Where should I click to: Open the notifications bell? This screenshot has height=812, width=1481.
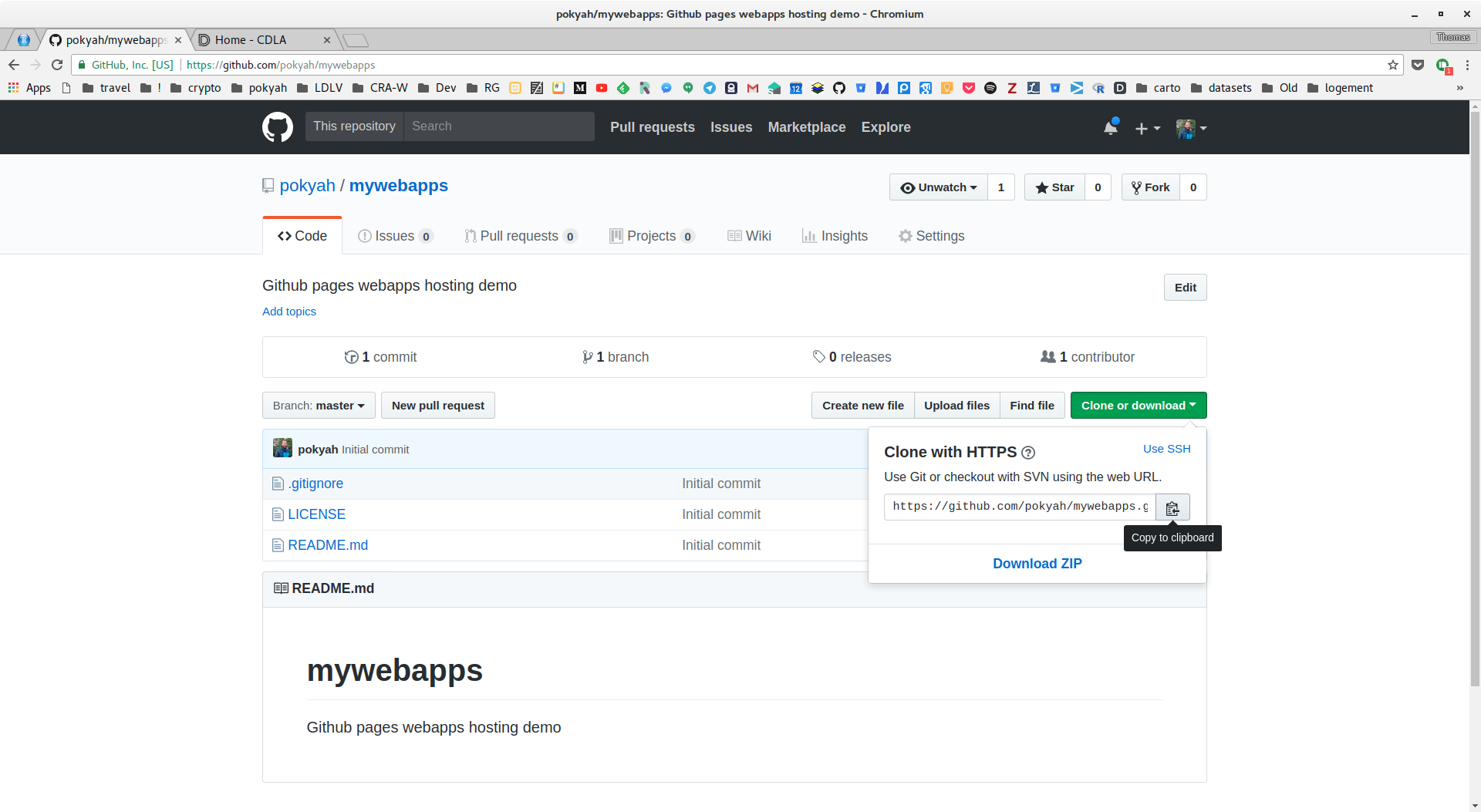point(1111,128)
